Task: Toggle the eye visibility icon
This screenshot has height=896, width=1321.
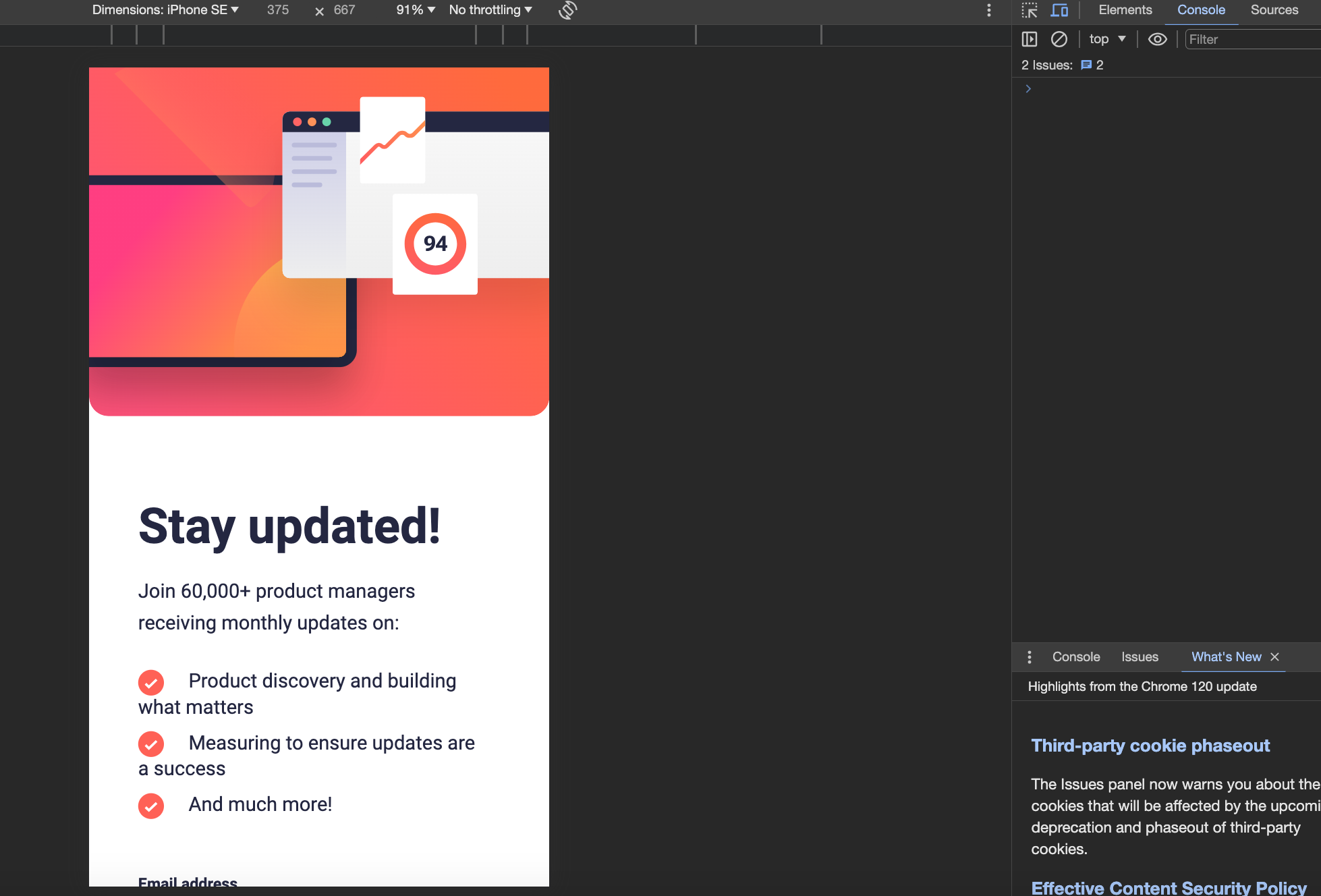Action: click(1157, 38)
